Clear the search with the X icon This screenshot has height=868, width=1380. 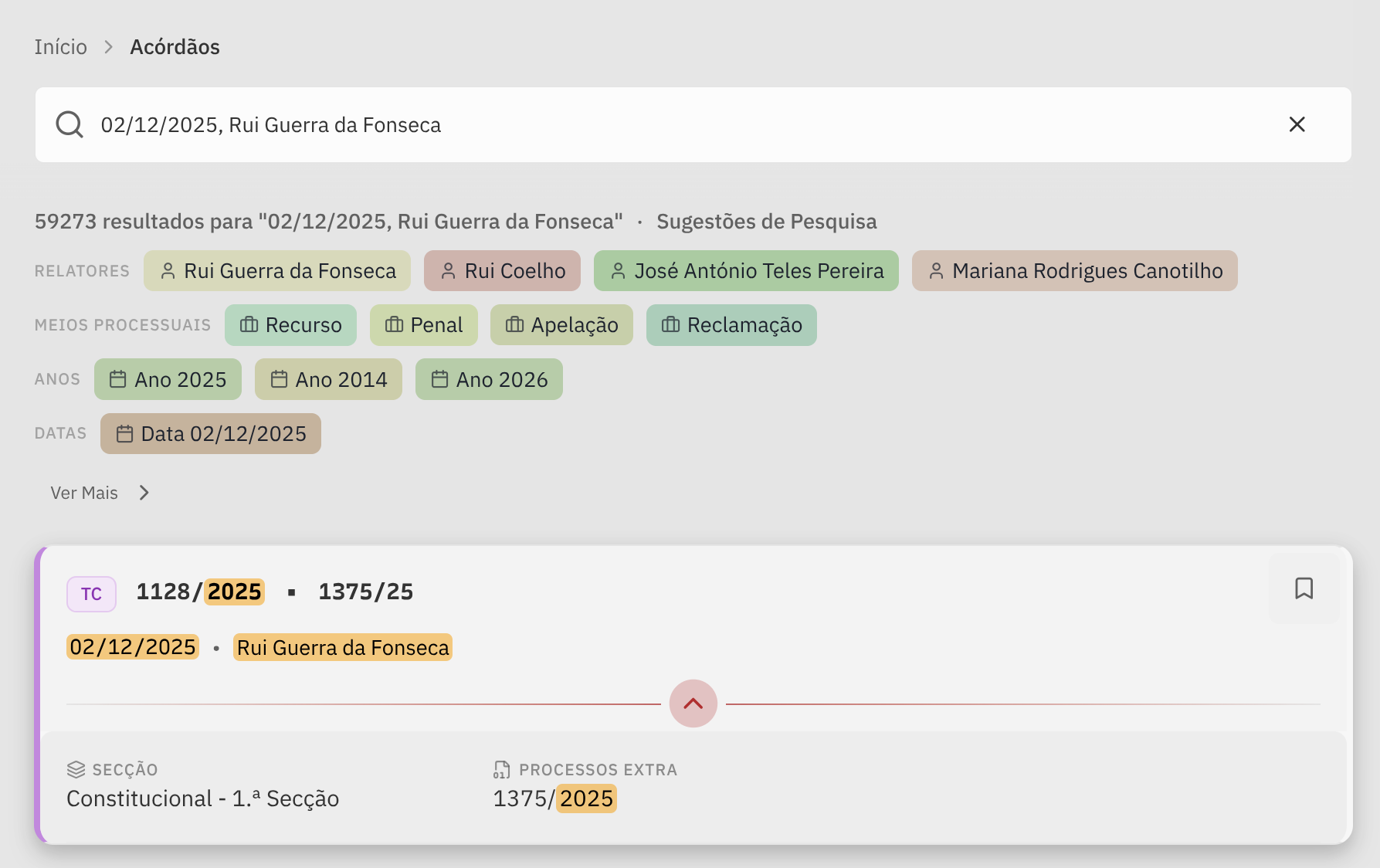(x=1297, y=124)
